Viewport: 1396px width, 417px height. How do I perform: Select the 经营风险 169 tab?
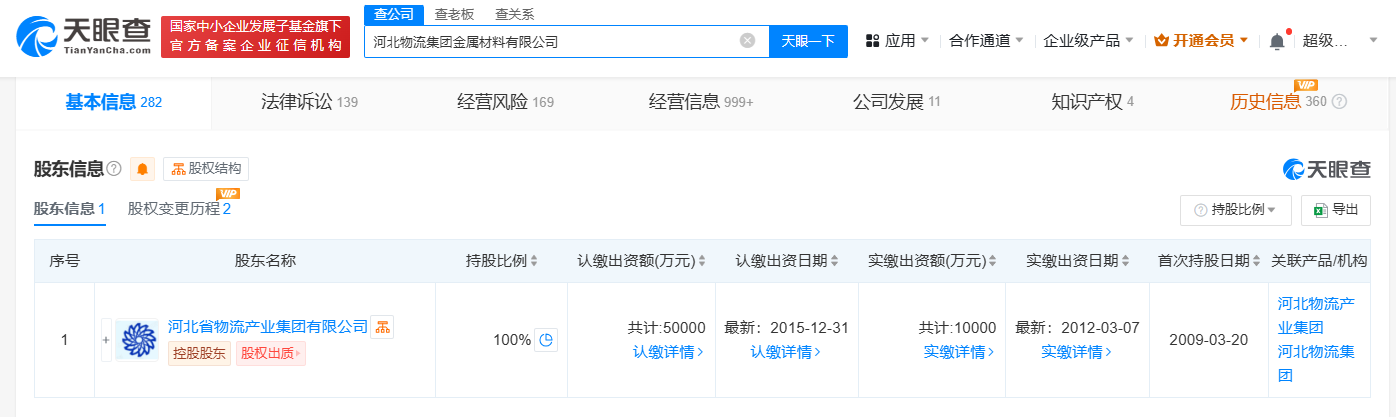(x=505, y=102)
